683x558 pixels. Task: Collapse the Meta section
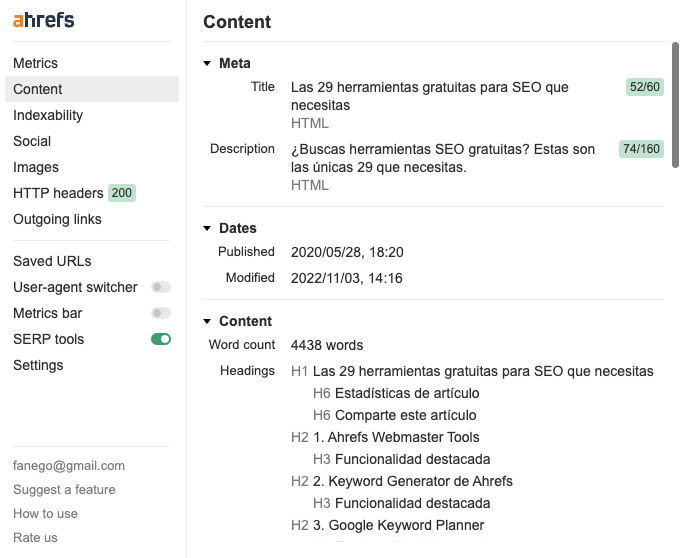207,64
